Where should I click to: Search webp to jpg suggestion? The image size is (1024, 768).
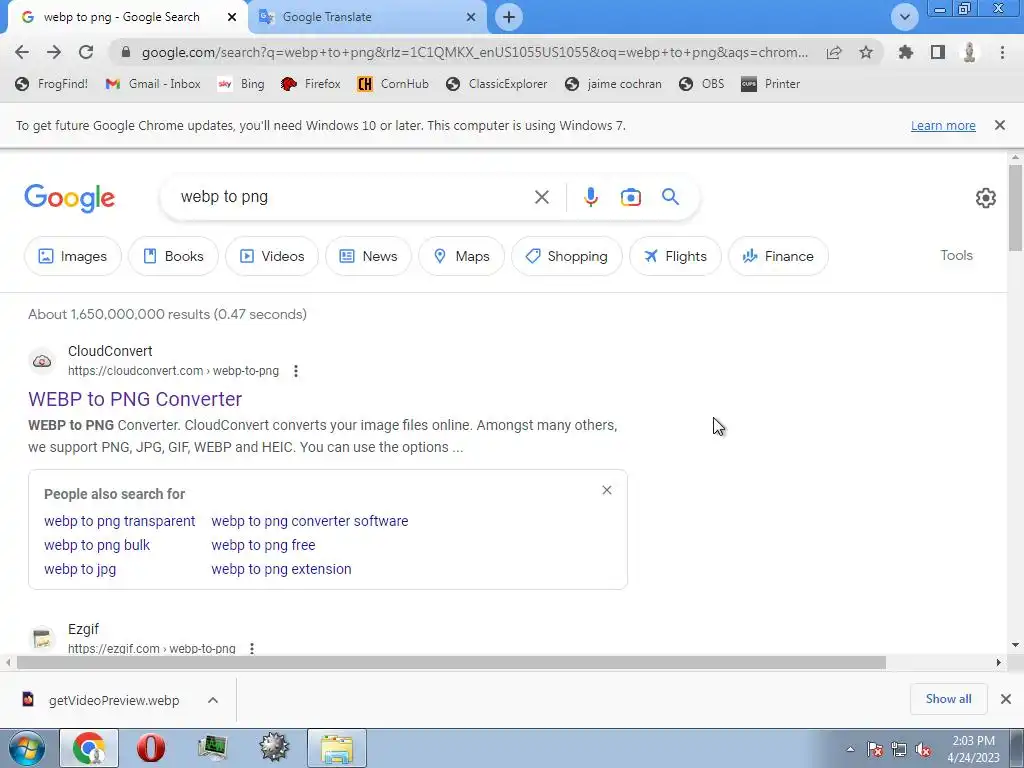pos(80,569)
